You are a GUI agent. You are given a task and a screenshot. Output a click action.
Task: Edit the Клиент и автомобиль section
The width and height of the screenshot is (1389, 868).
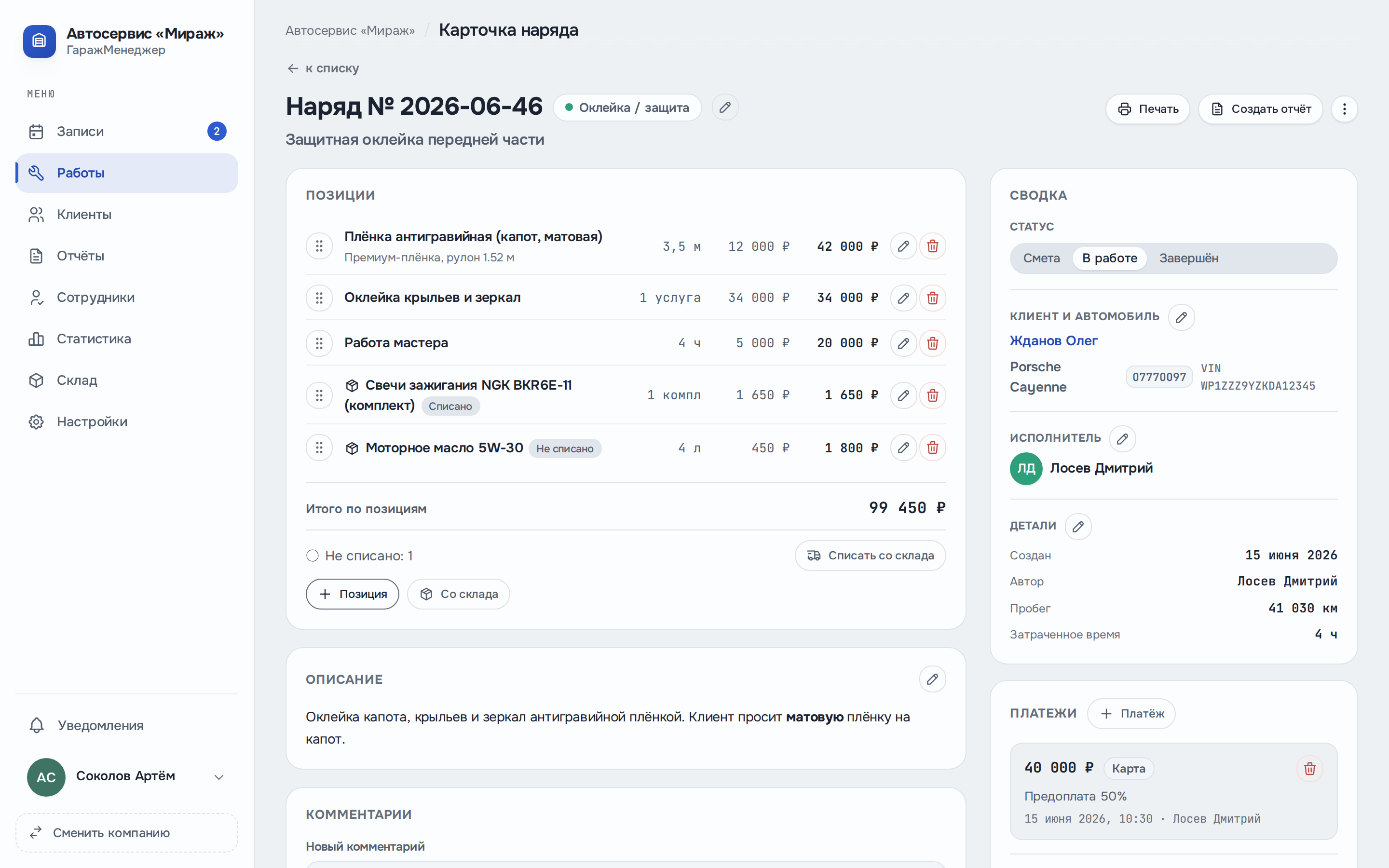click(x=1181, y=317)
